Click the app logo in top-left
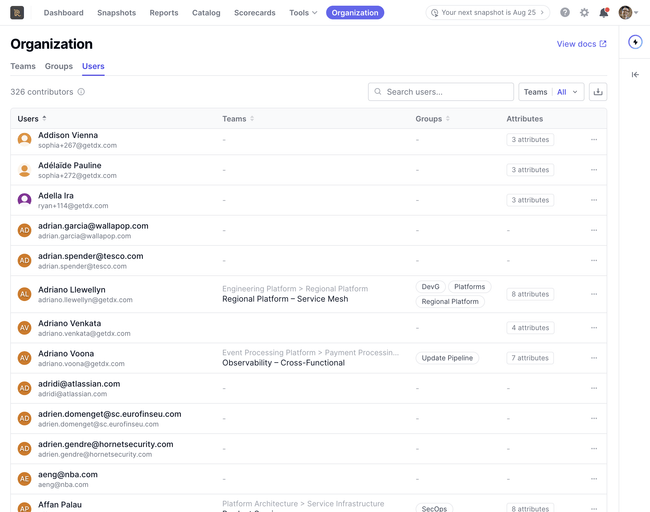This screenshot has height=512, width=650. coord(17,13)
